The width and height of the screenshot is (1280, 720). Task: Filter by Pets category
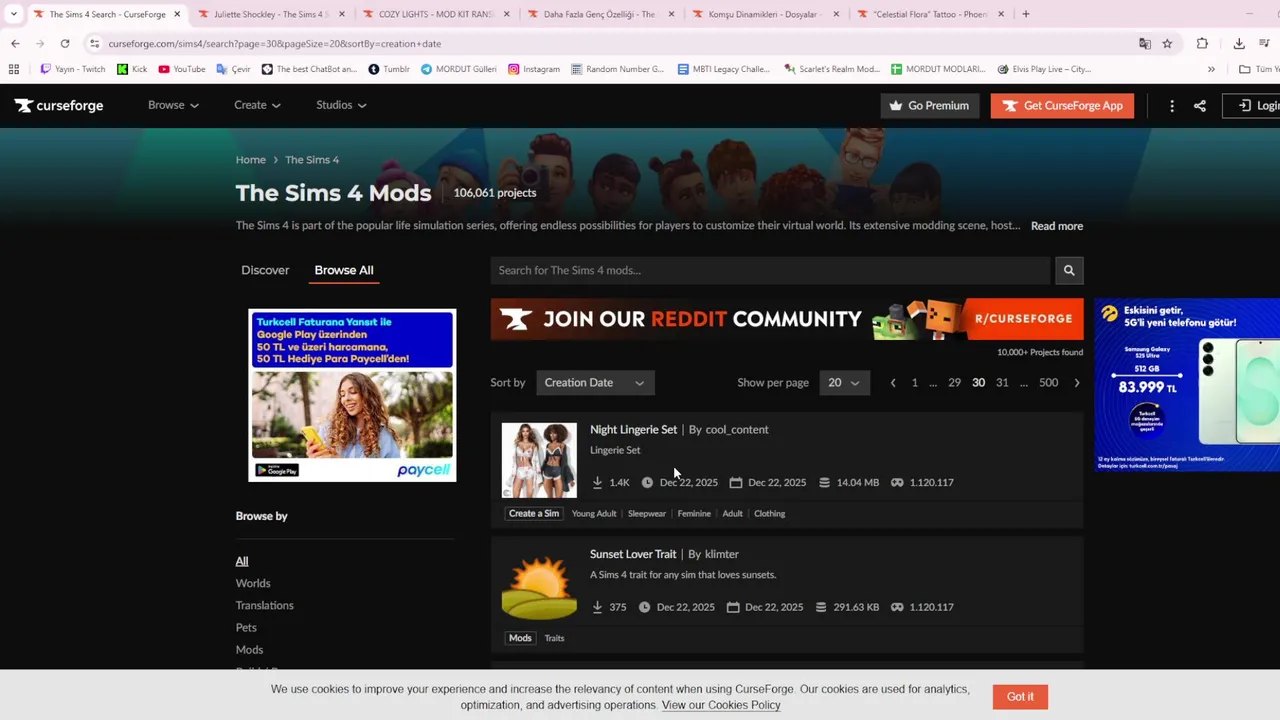tap(246, 627)
